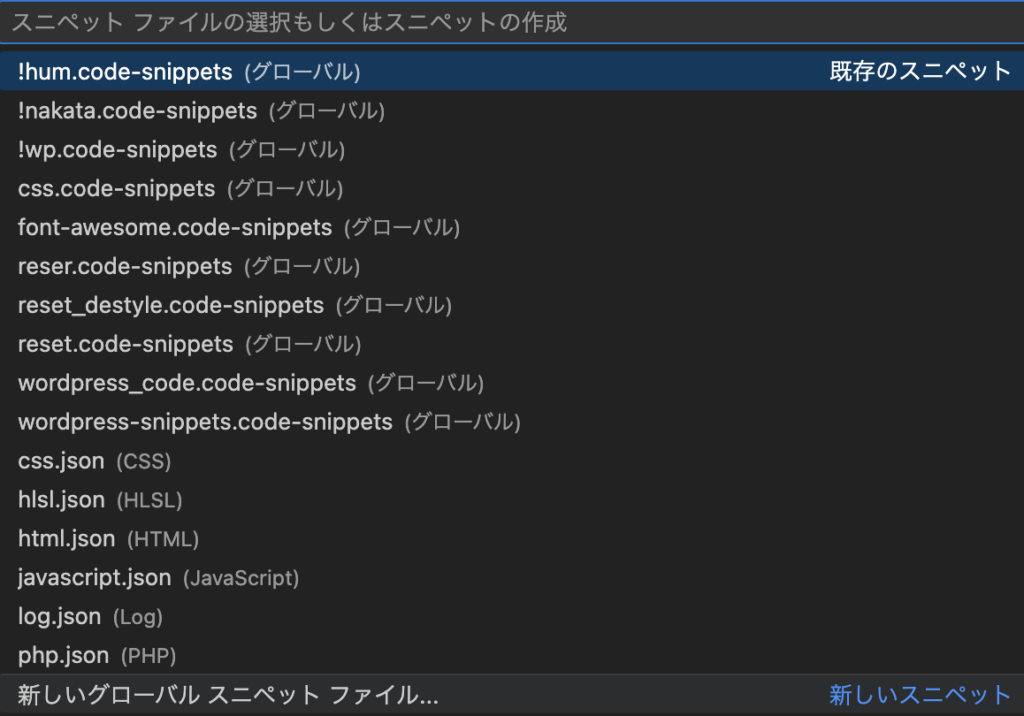Image resolution: width=1024 pixels, height=716 pixels.
Task: Select log.json Log snippet file
Action: pyautogui.click(x=59, y=617)
